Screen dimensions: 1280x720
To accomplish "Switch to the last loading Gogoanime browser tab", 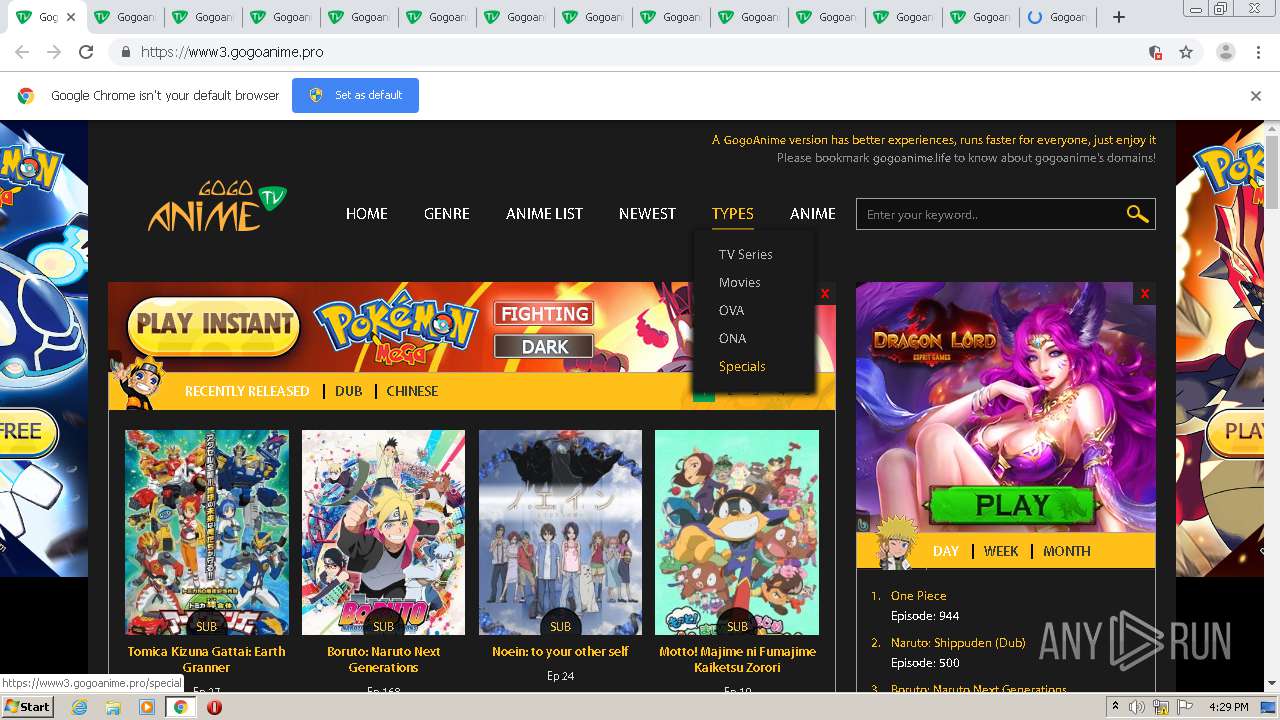I will click(1058, 17).
